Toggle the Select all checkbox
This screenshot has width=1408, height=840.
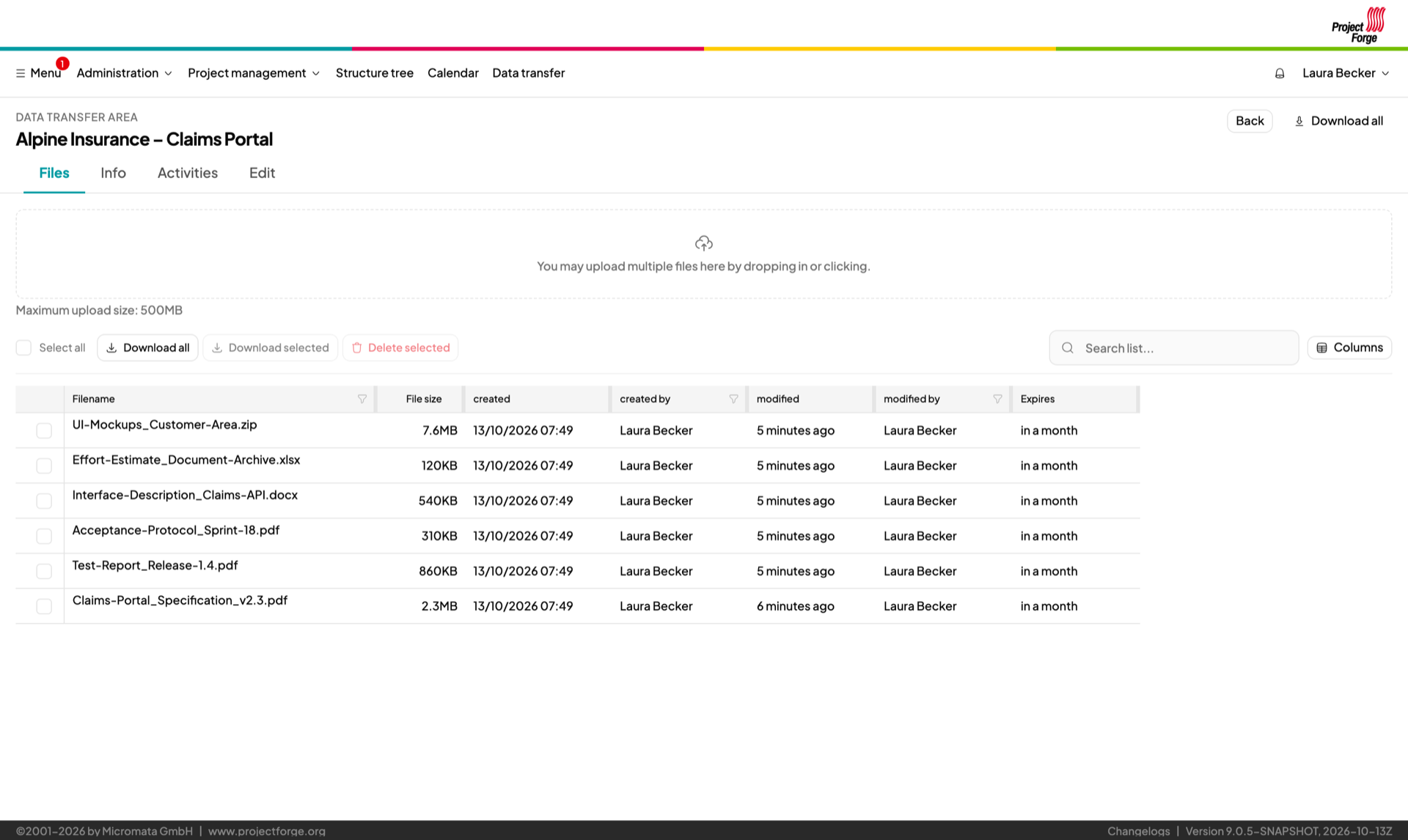point(23,347)
